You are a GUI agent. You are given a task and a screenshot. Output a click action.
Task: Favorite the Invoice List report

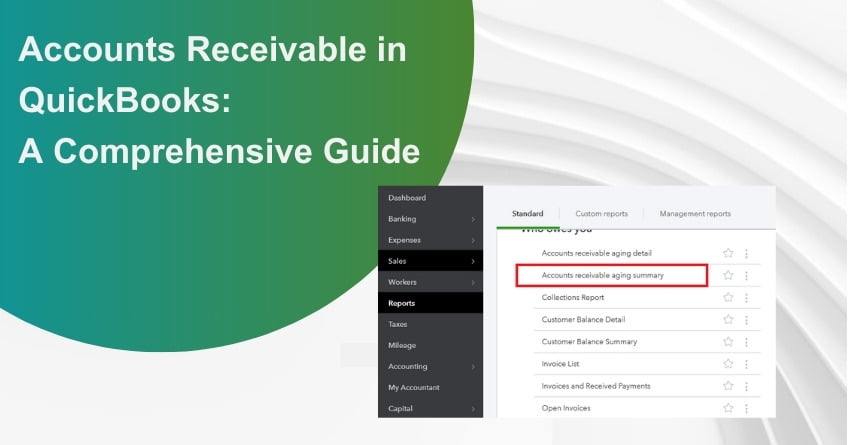[728, 364]
